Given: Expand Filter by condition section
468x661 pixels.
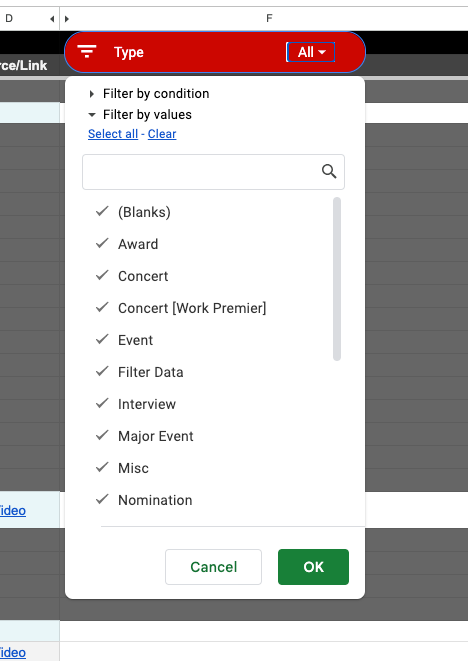Looking at the screenshot, I should [x=149, y=94].
